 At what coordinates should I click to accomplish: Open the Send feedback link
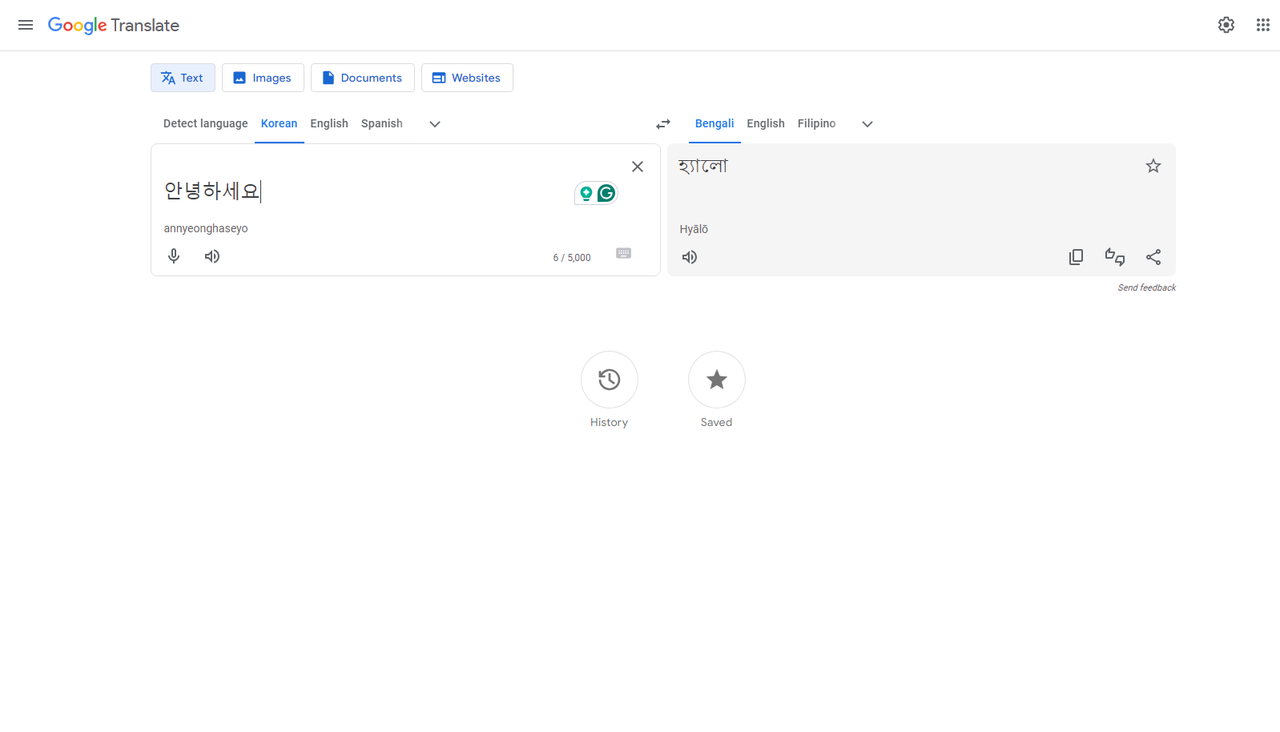click(x=1147, y=287)
